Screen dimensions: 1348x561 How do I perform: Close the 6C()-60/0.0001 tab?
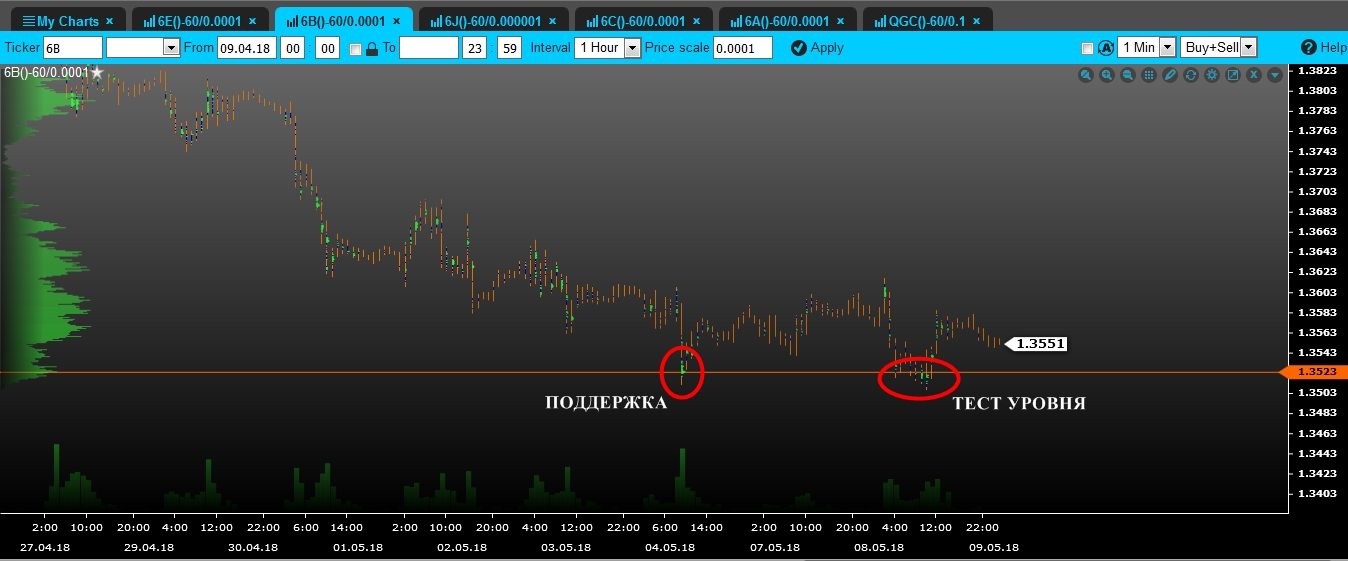pos(696,21)
